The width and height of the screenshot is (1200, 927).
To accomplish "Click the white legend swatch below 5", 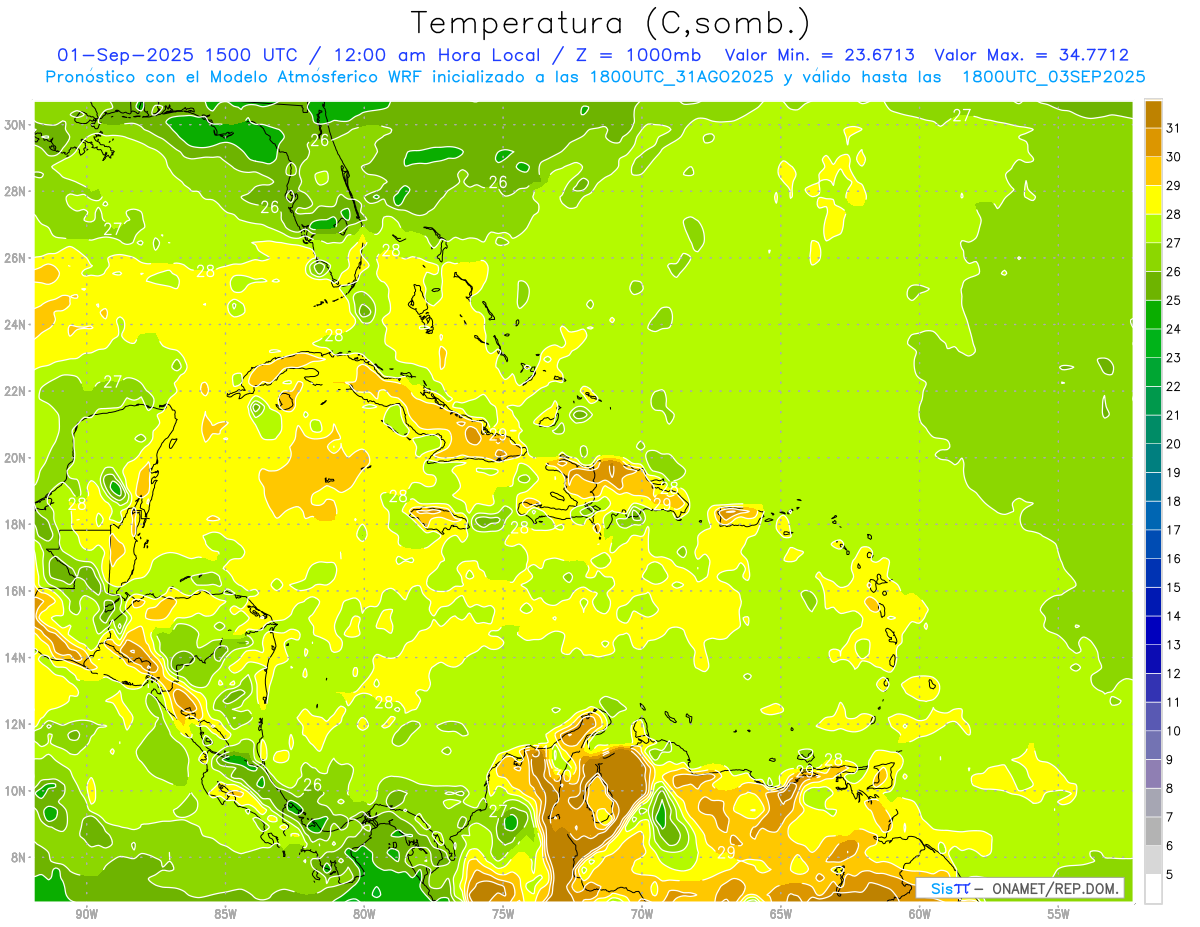I will tap(1153, 889).
